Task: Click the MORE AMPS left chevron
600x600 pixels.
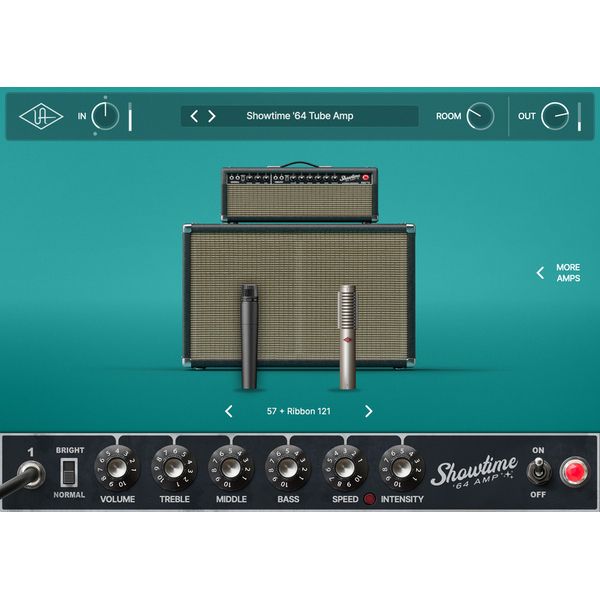Action: click(x=540, y=273)
